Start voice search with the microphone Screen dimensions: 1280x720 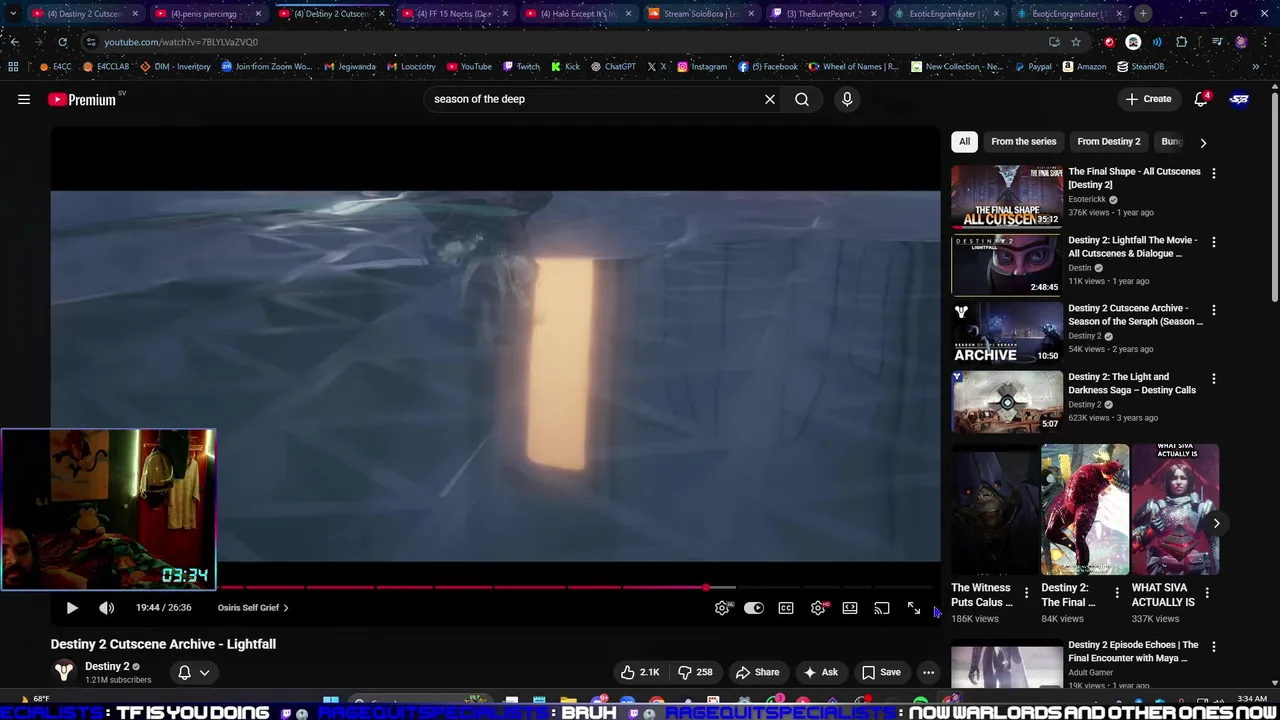pyautogui.click(x=847, y=99)
